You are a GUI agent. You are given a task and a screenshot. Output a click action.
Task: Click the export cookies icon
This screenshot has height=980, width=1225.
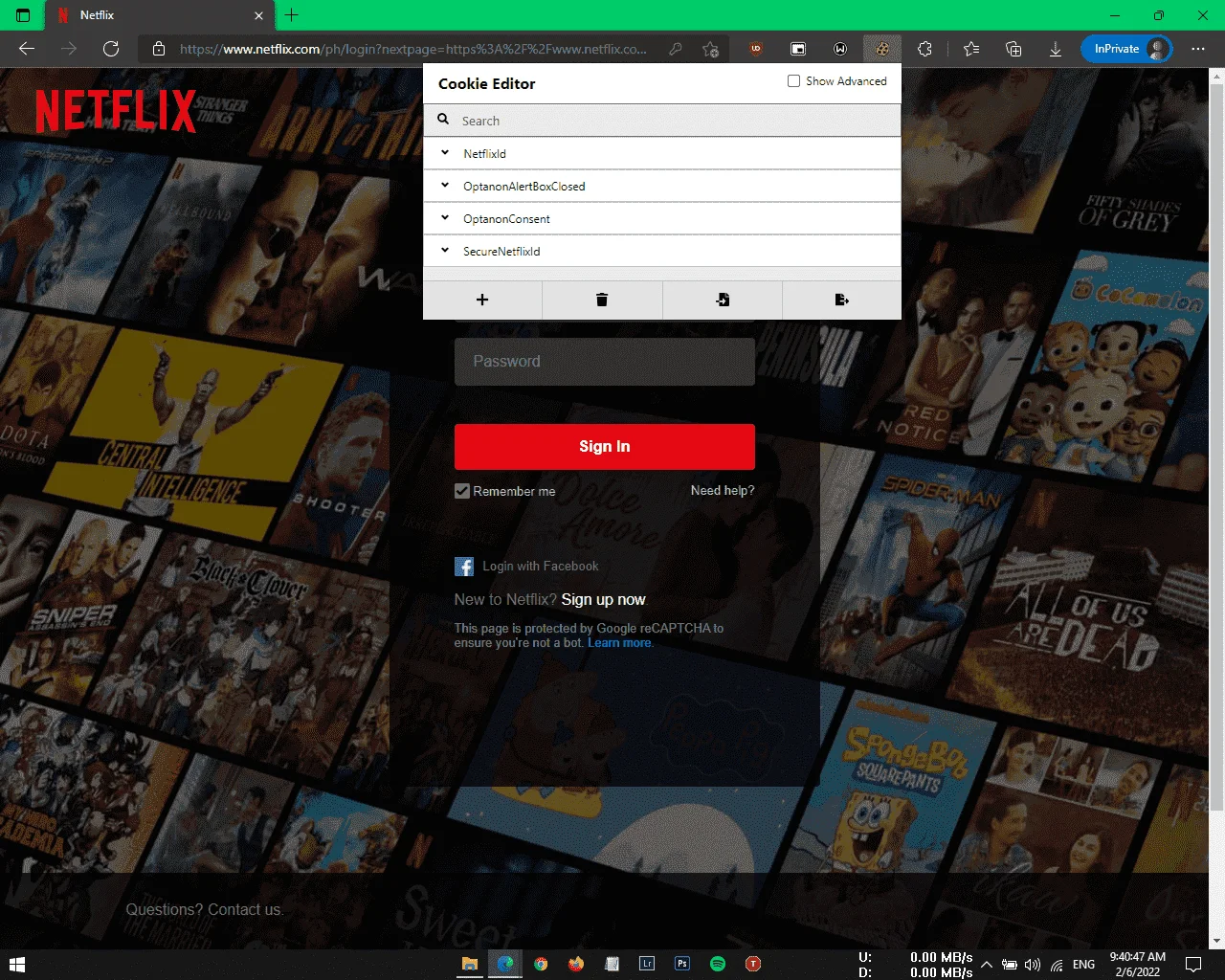(x=842, y=300)
